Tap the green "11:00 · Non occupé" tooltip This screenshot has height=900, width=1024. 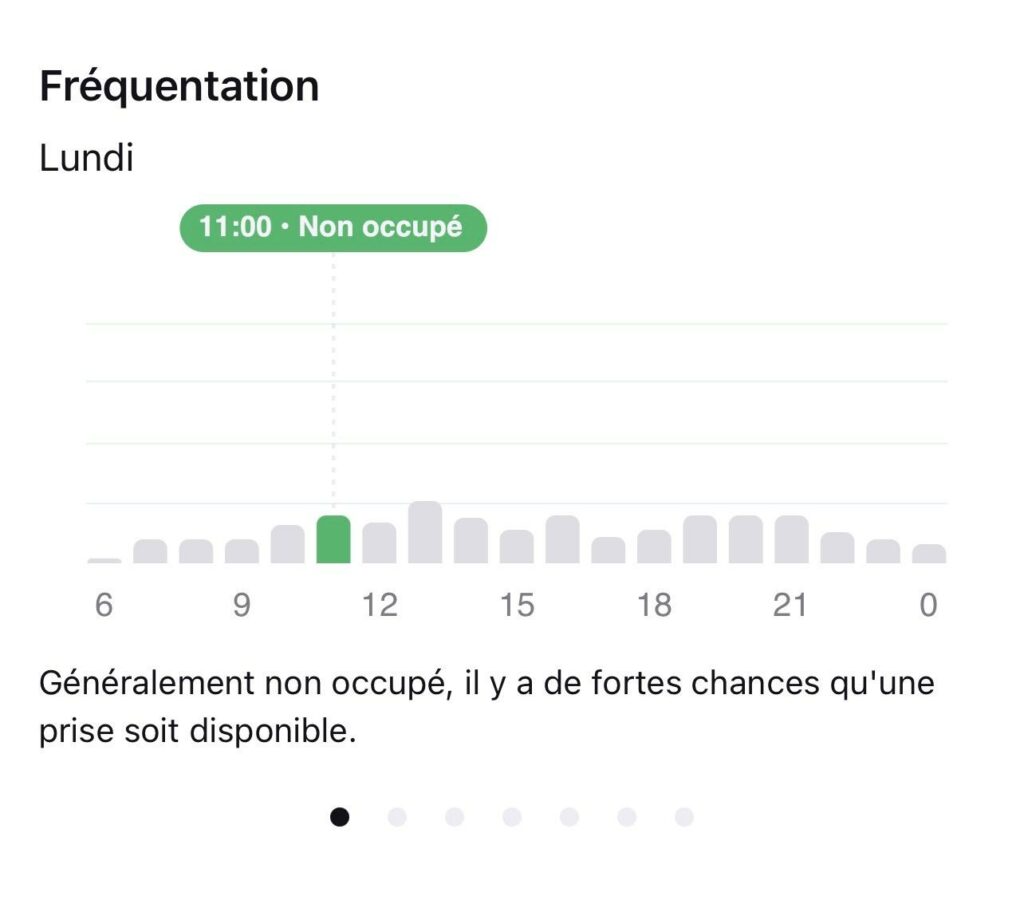333,227
